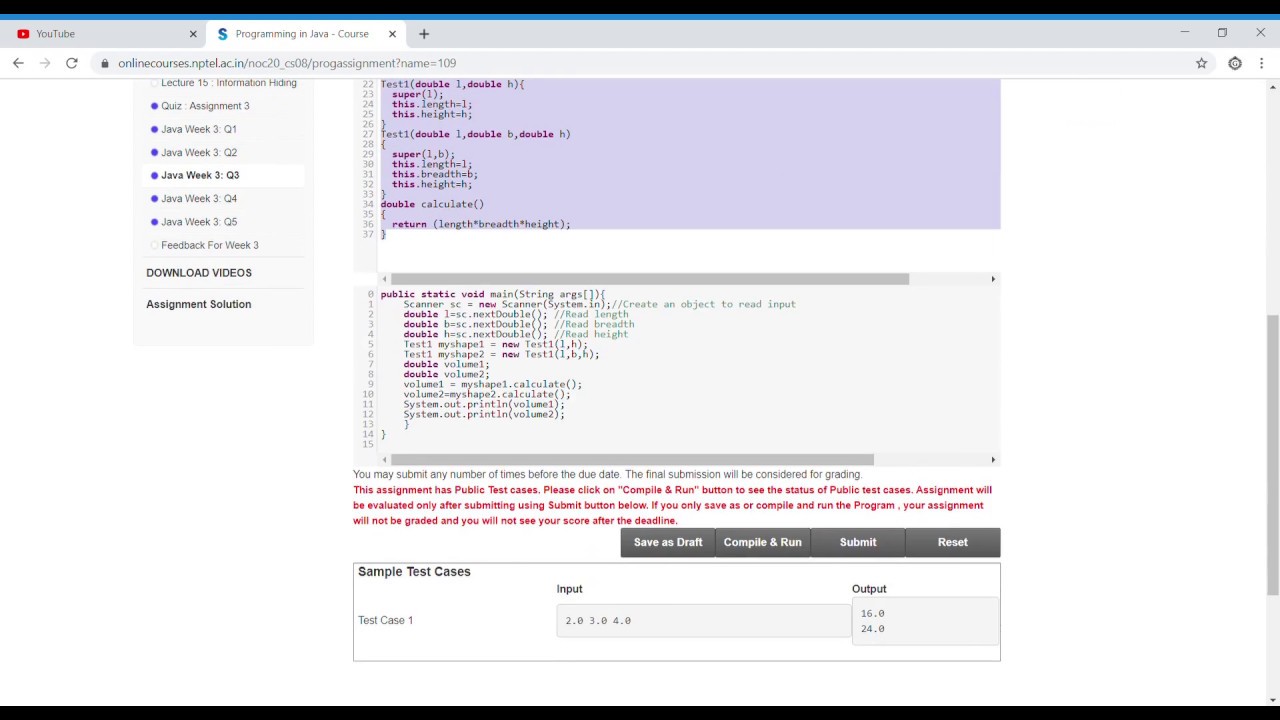Open Feedback For Week 3
1280x720 pixels.
210,245
